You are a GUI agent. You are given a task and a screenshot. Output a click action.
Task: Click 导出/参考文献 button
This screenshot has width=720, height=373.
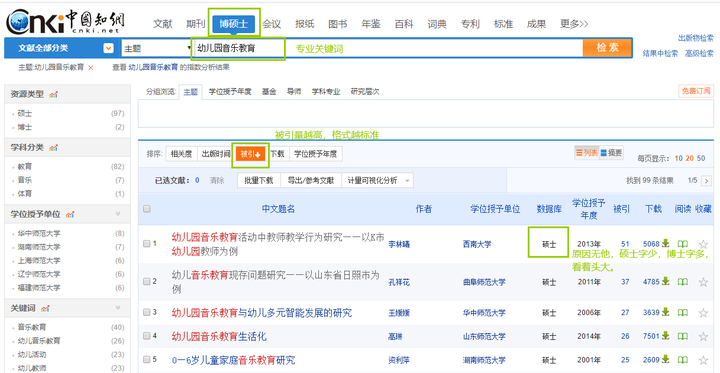pos(311,181)
